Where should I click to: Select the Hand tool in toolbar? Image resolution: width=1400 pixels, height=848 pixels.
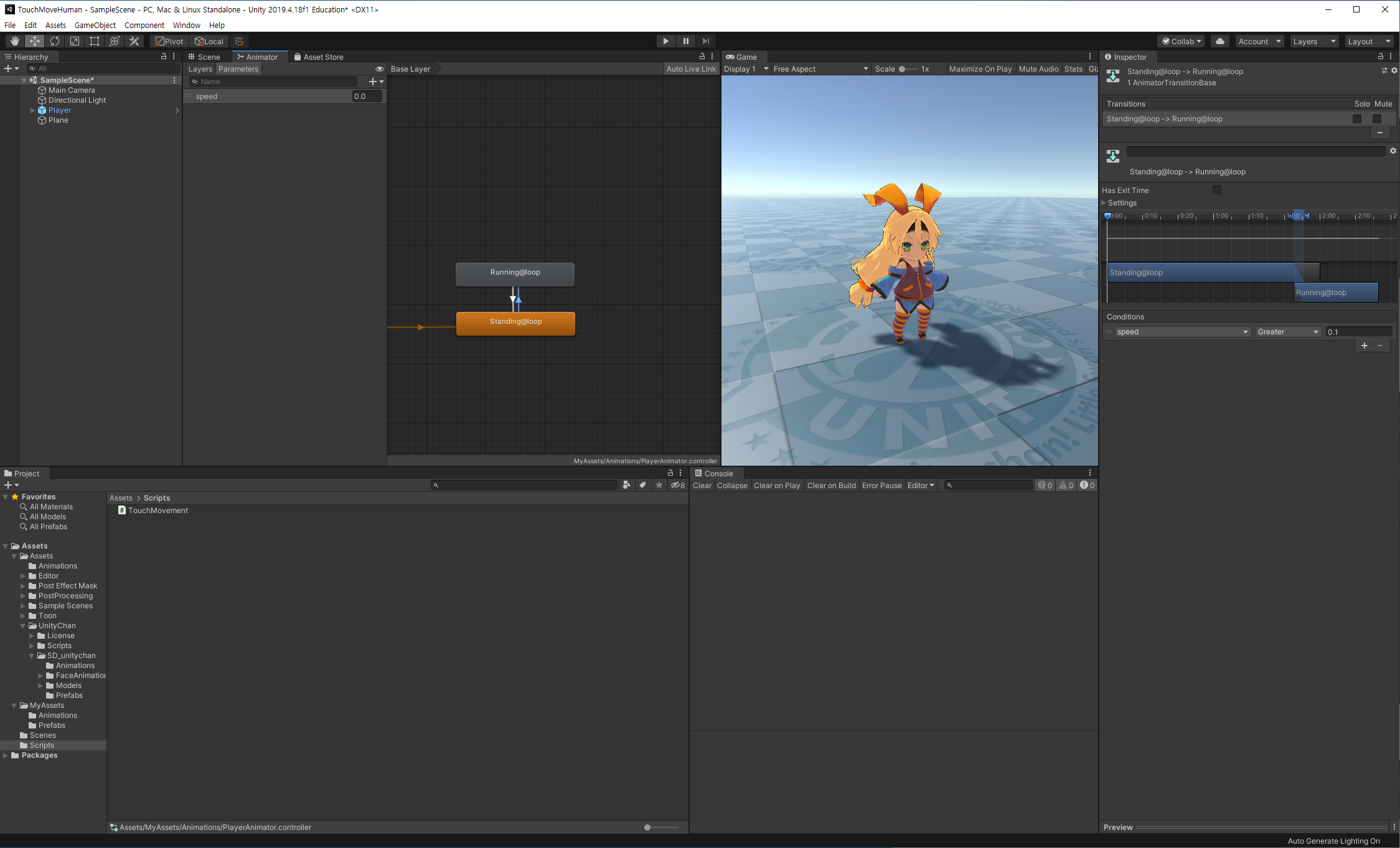click(15, 41)
